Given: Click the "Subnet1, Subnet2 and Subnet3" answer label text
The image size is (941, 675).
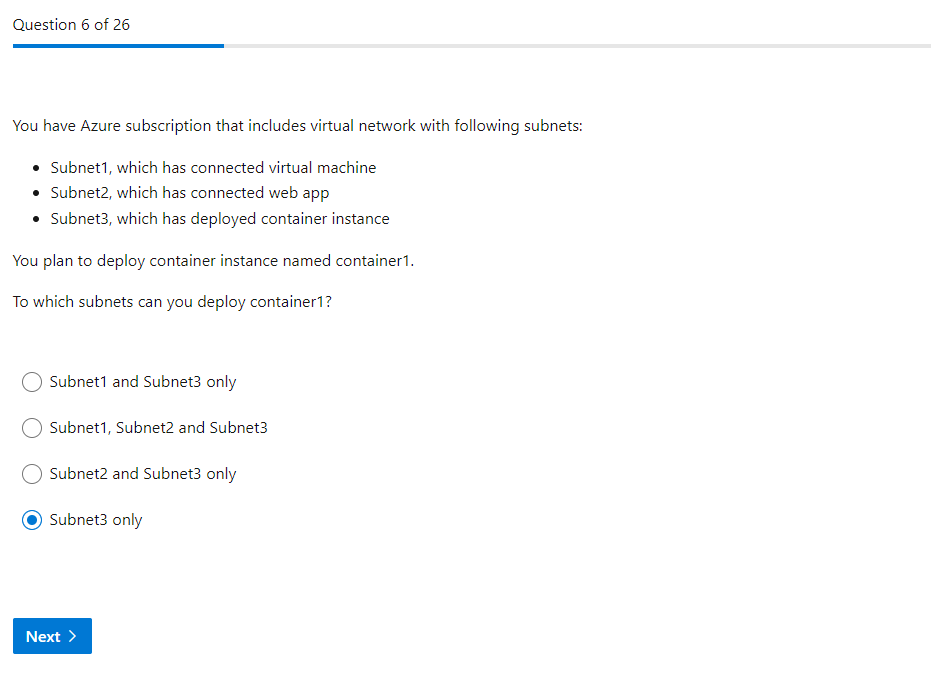Looking at the screenshot, I should (x=158, y=428).
